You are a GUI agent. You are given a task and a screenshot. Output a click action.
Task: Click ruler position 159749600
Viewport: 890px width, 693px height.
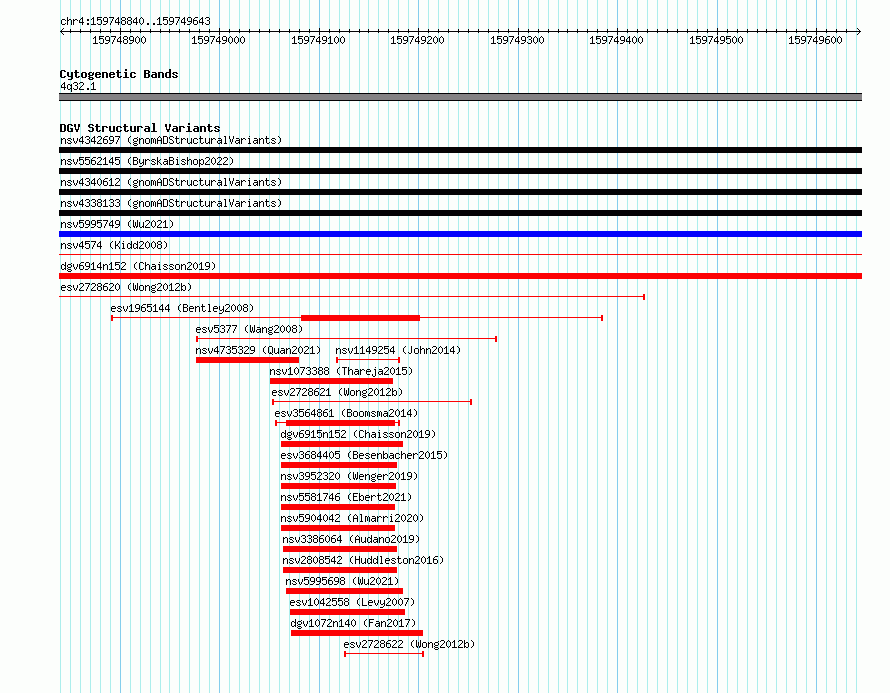click(816, 40)
